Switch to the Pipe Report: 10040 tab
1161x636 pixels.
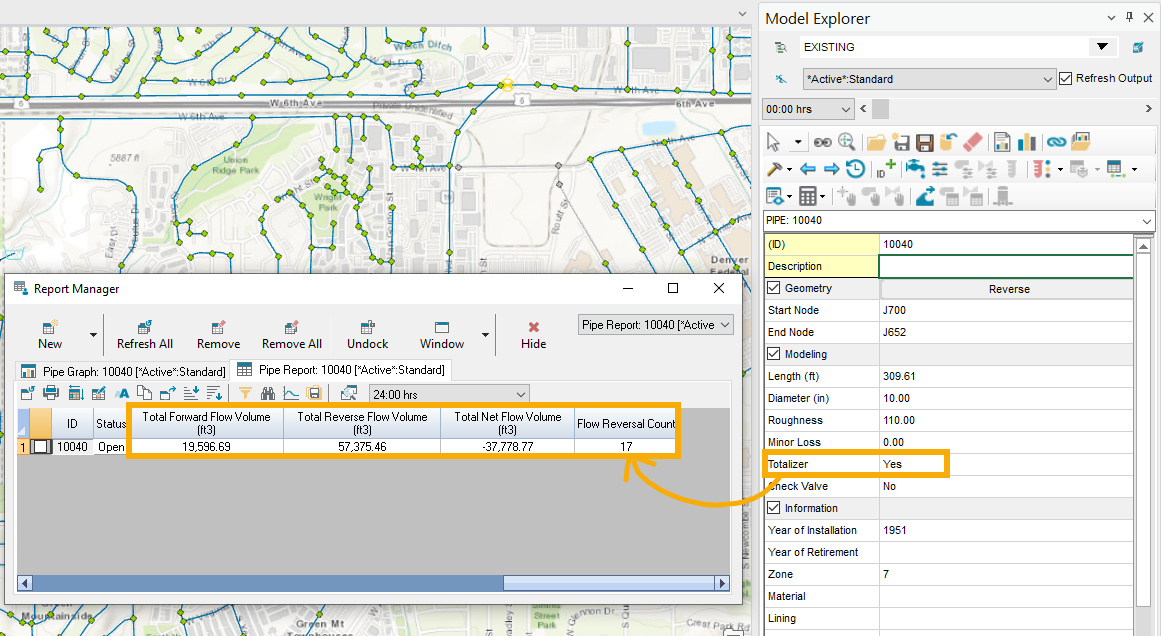tap(341, 369)
